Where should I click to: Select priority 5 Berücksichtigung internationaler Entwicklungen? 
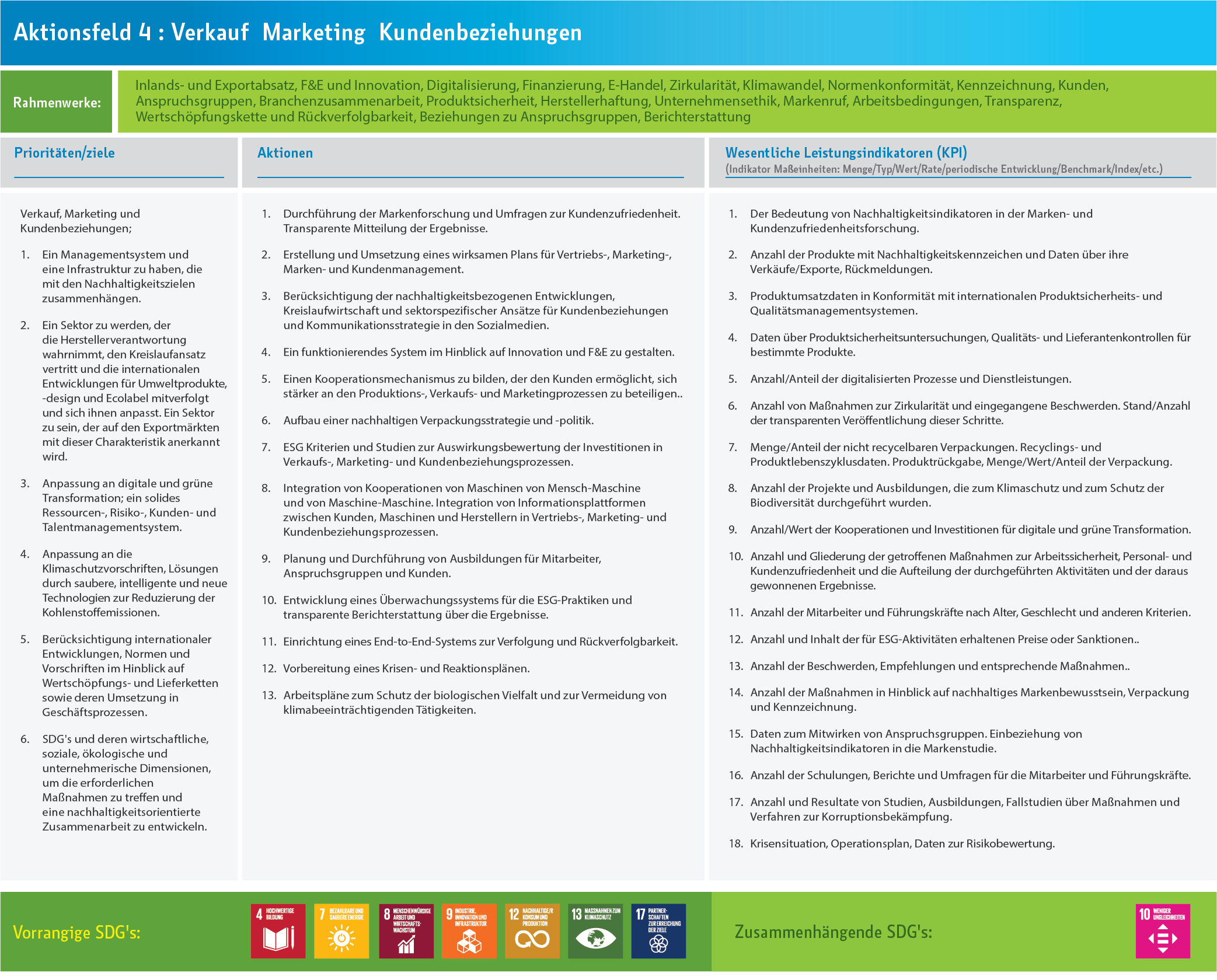pos(120,676)
